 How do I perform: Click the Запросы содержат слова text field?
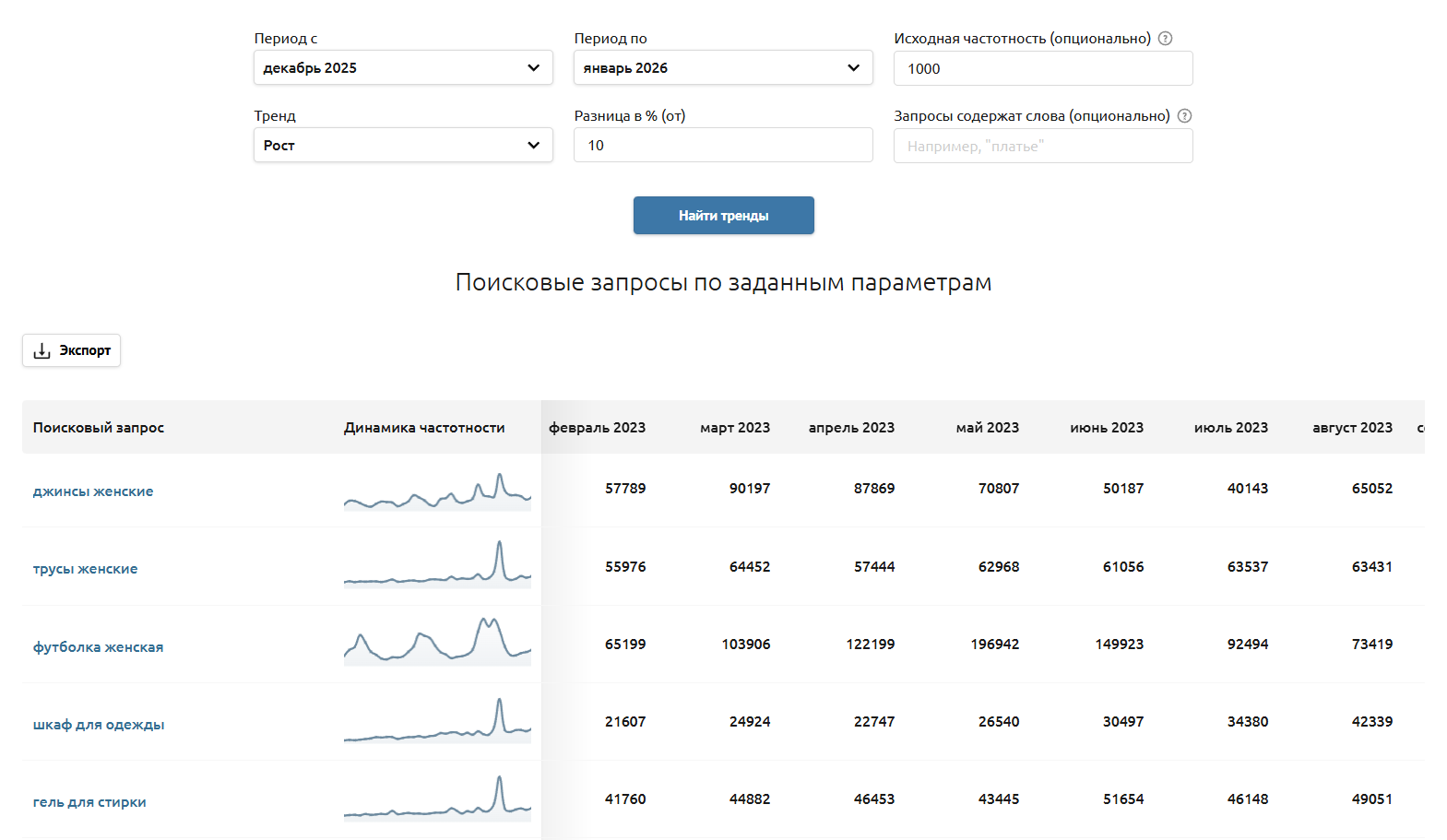(x=1042, y=147)
